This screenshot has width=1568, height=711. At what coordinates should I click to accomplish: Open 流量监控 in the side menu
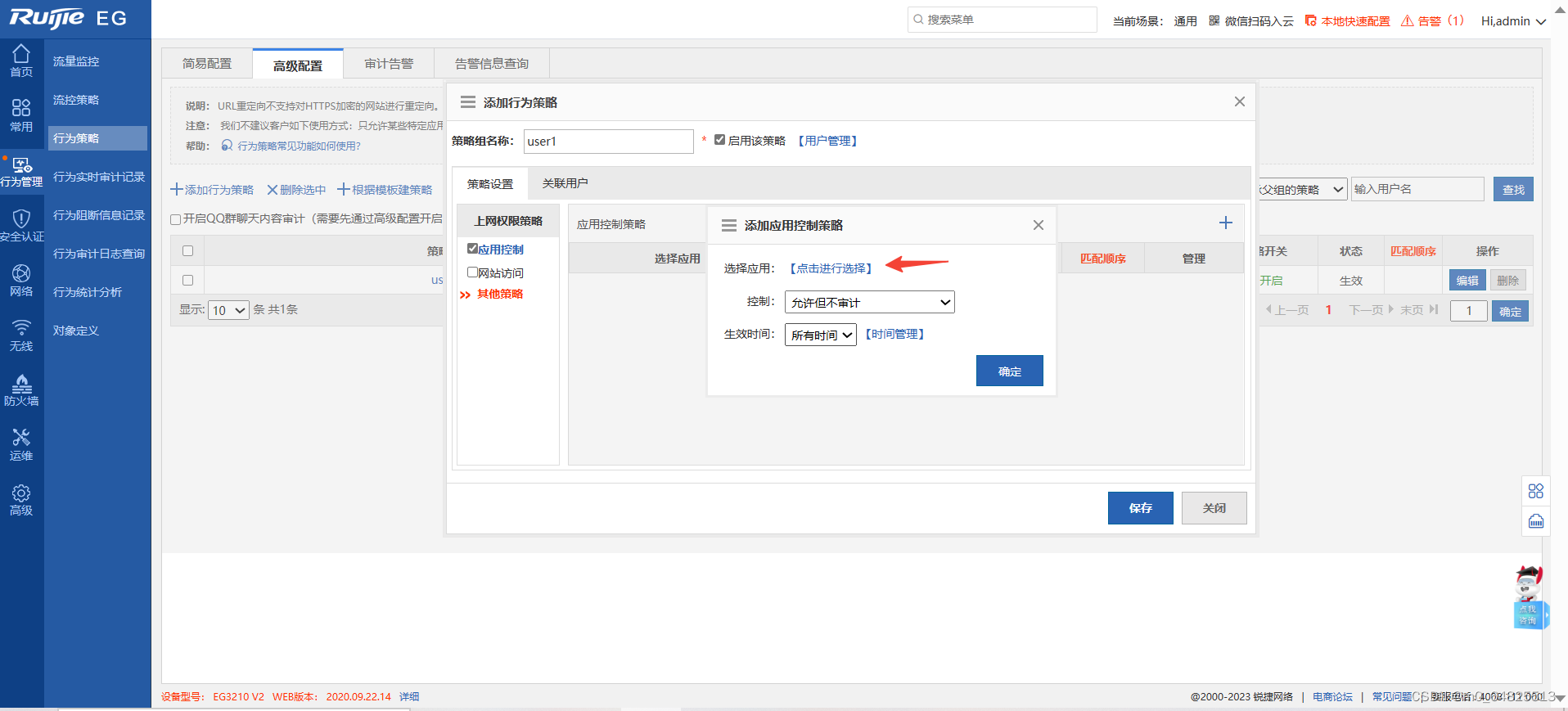point(76,61)
